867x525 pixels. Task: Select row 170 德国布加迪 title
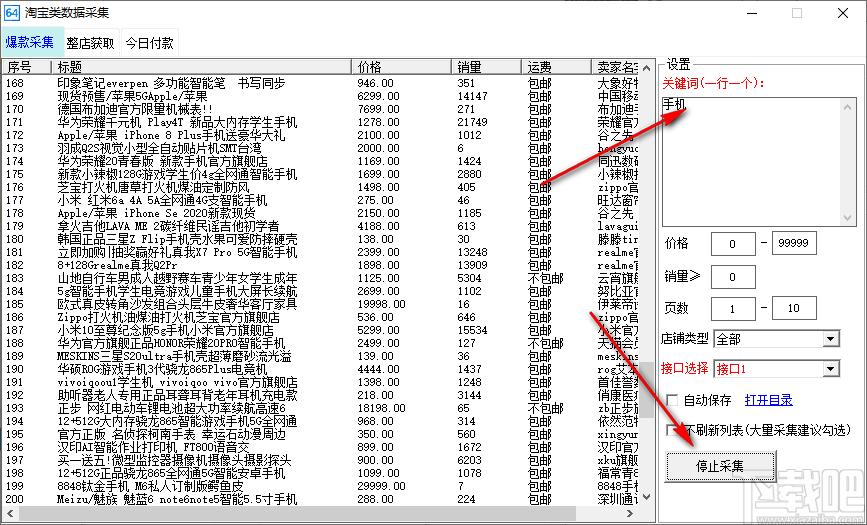click(x=135, y=109)
